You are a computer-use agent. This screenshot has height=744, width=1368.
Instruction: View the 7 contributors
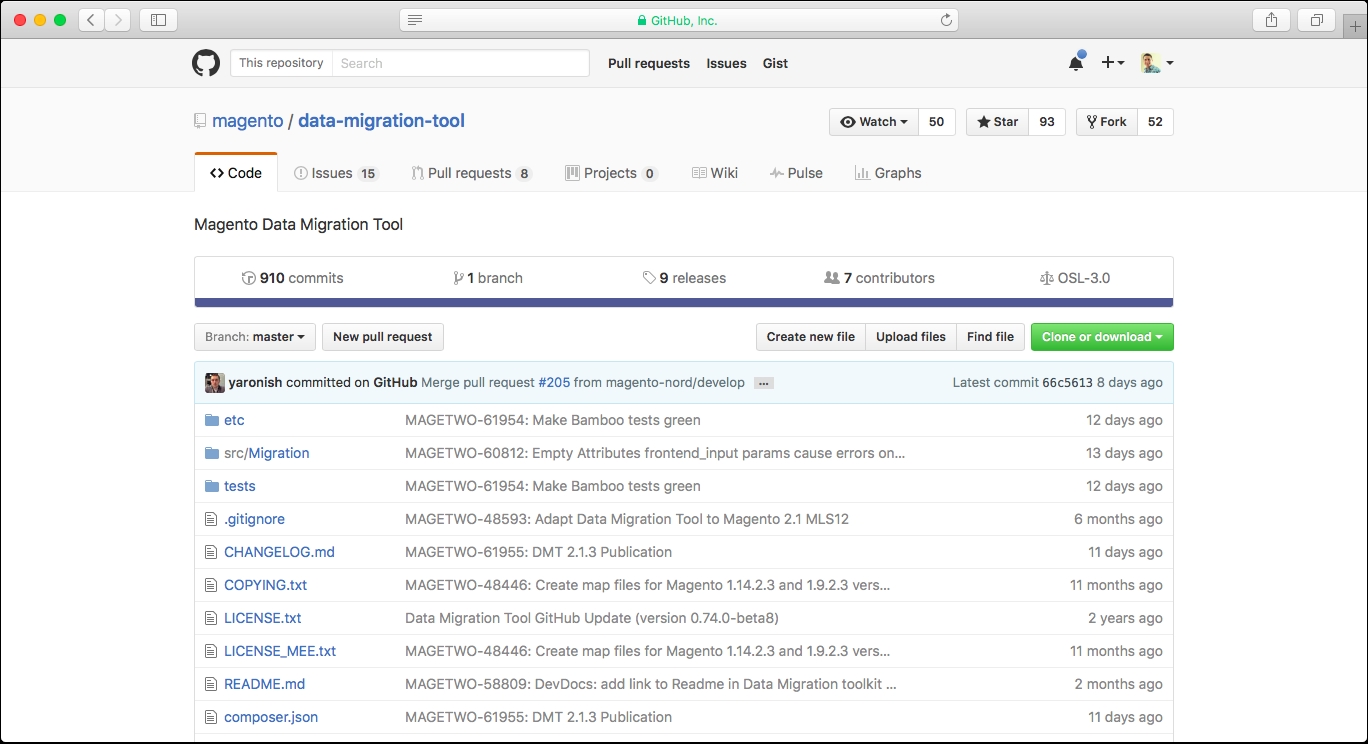click(x=879, y=278)
